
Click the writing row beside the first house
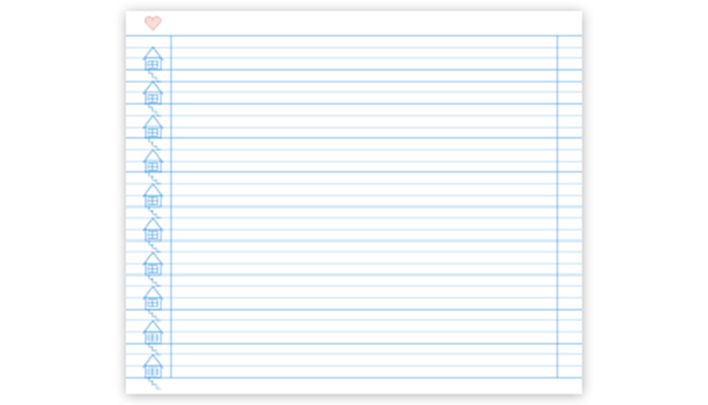click(364, 52)
